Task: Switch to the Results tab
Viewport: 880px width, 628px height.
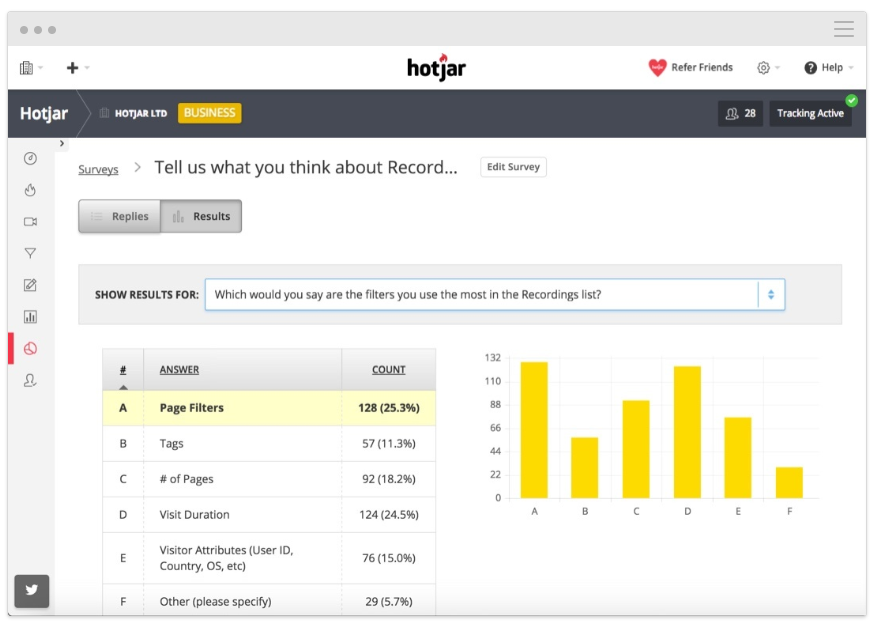Action: pyautogui.click(x=201, y=216)
